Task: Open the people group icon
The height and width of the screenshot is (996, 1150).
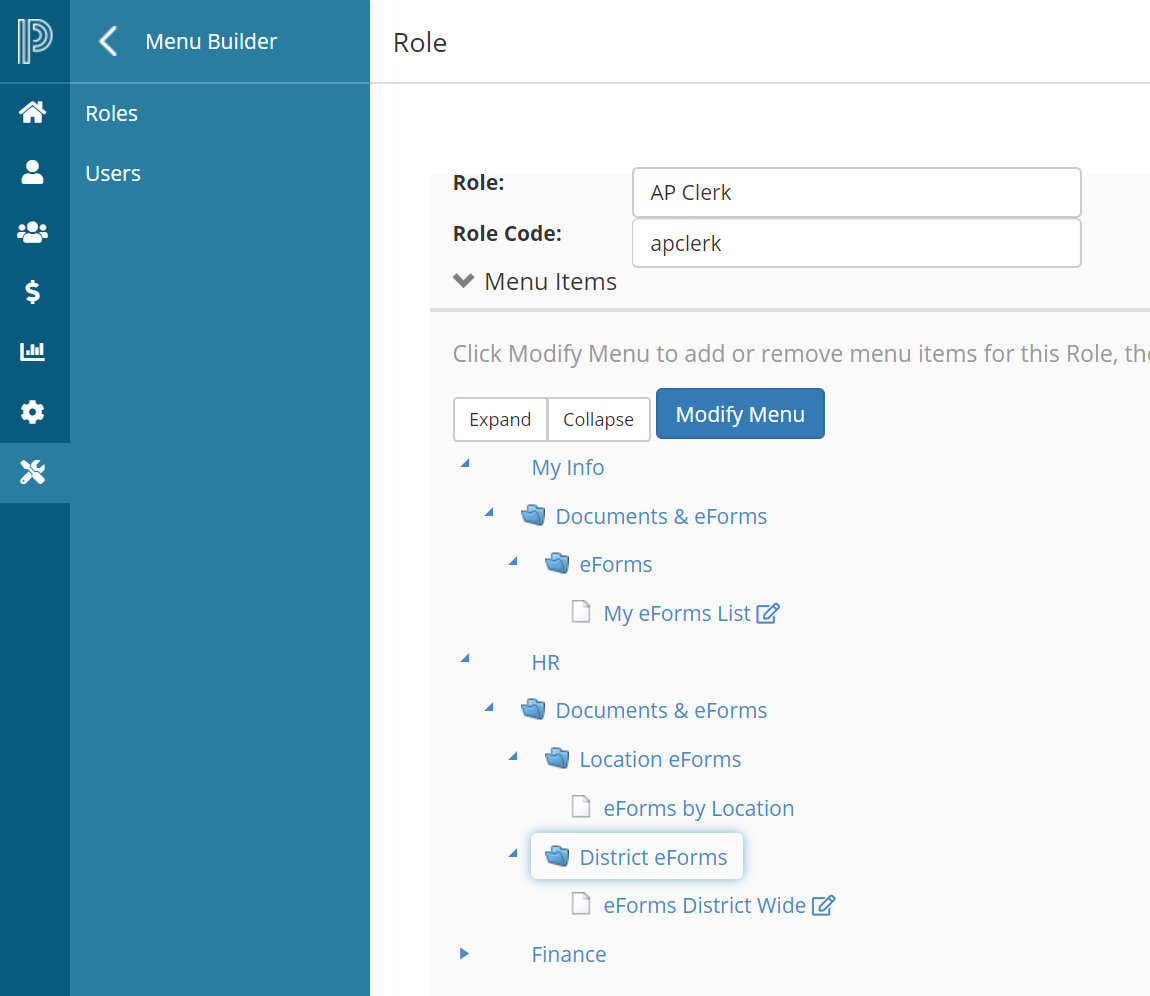Action: (x=33, y=233)
